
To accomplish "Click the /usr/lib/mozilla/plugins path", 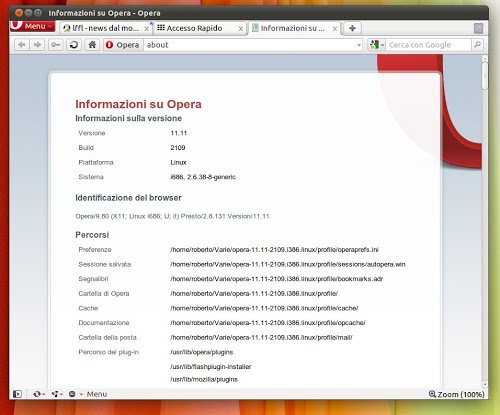I will click(x=204, y=379).
